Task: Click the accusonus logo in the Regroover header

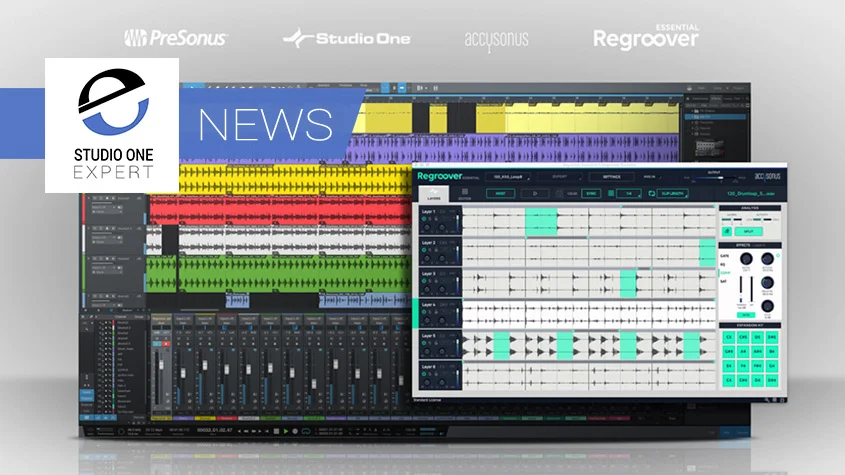Action: 767,176
